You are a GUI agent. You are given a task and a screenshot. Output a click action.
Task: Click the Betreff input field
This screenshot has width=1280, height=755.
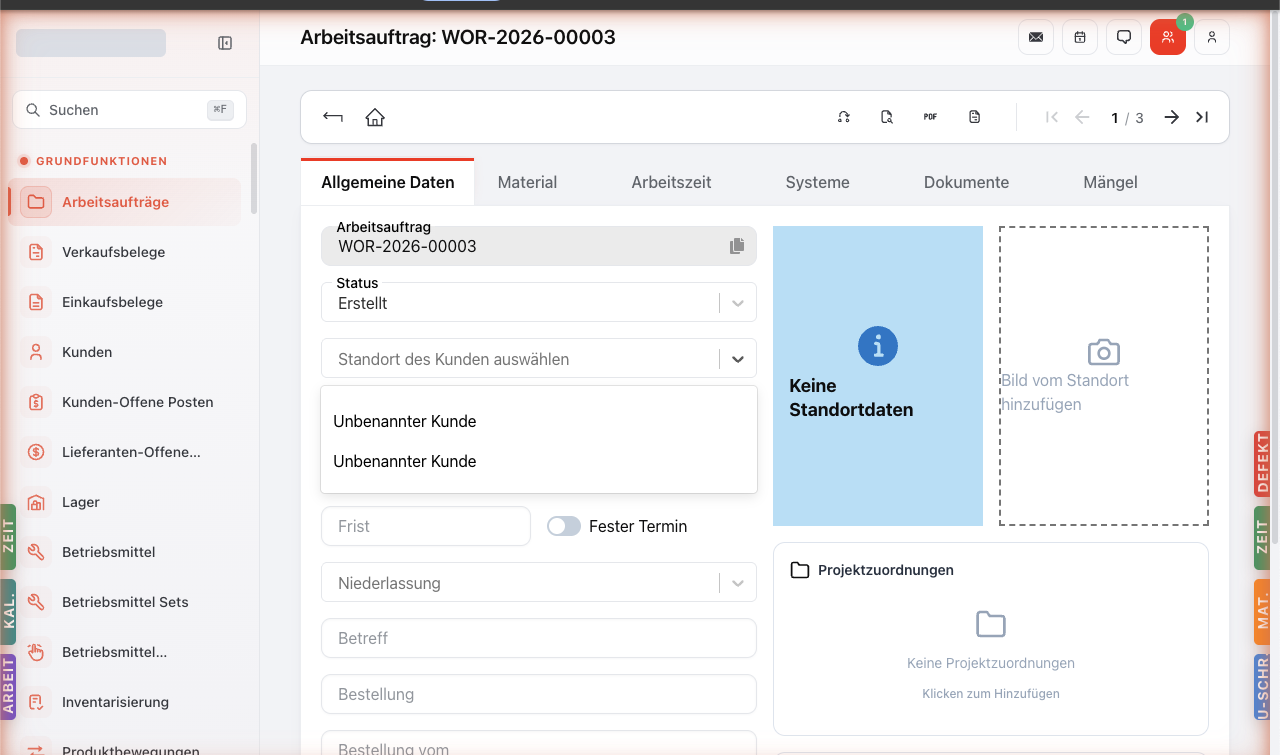[x=539, y=638]
